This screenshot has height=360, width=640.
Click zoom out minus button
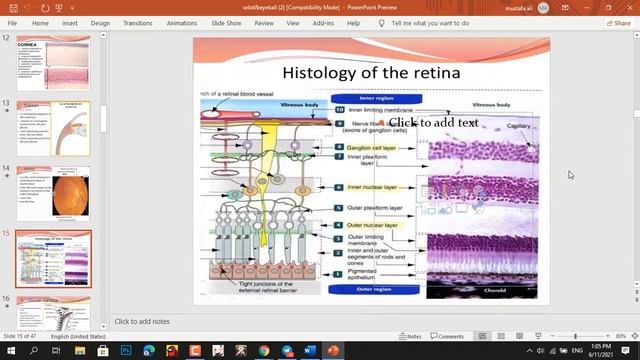tap(552, 336)
